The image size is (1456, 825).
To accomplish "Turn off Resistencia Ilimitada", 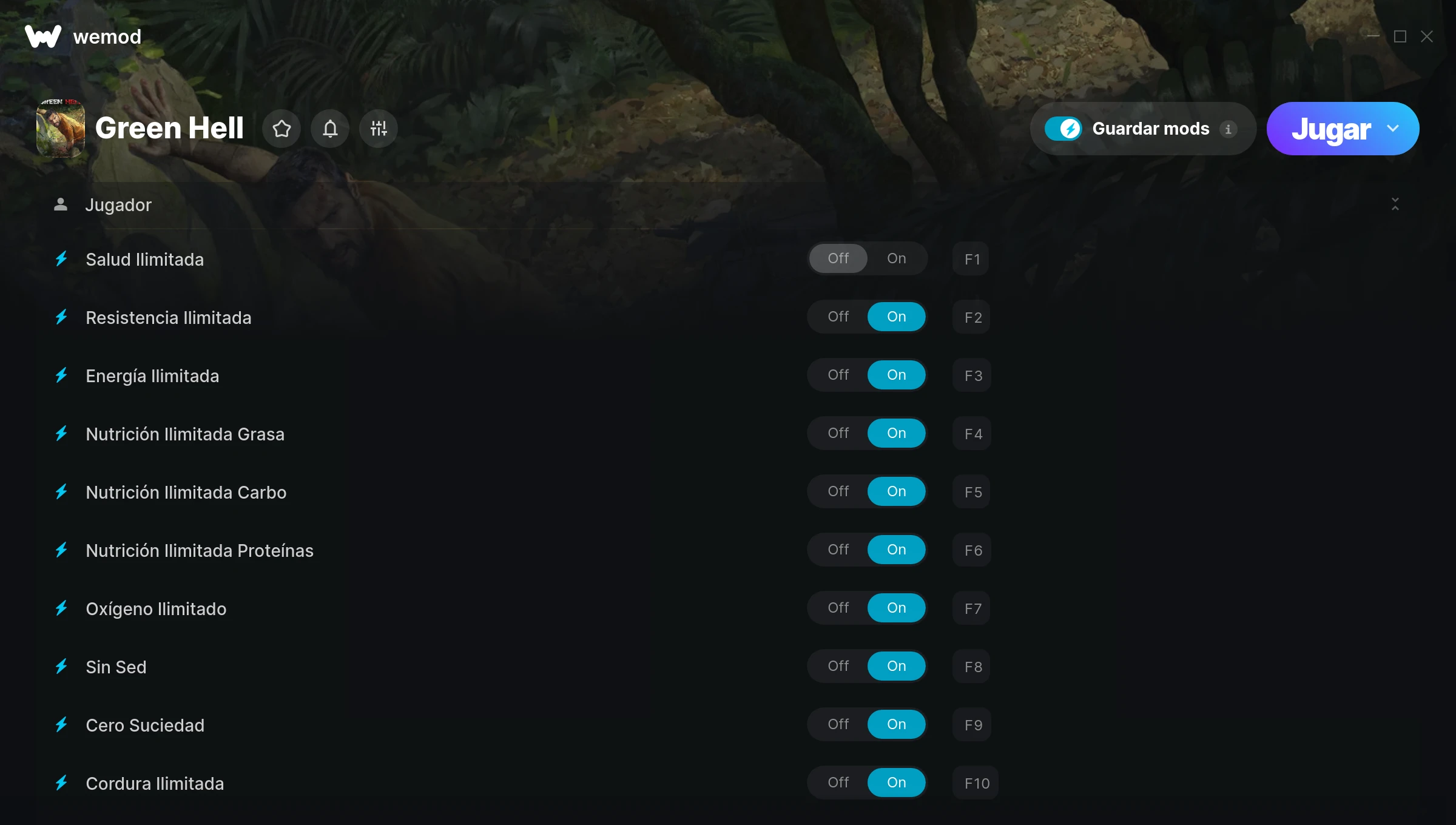I will [x=838, y=317].
